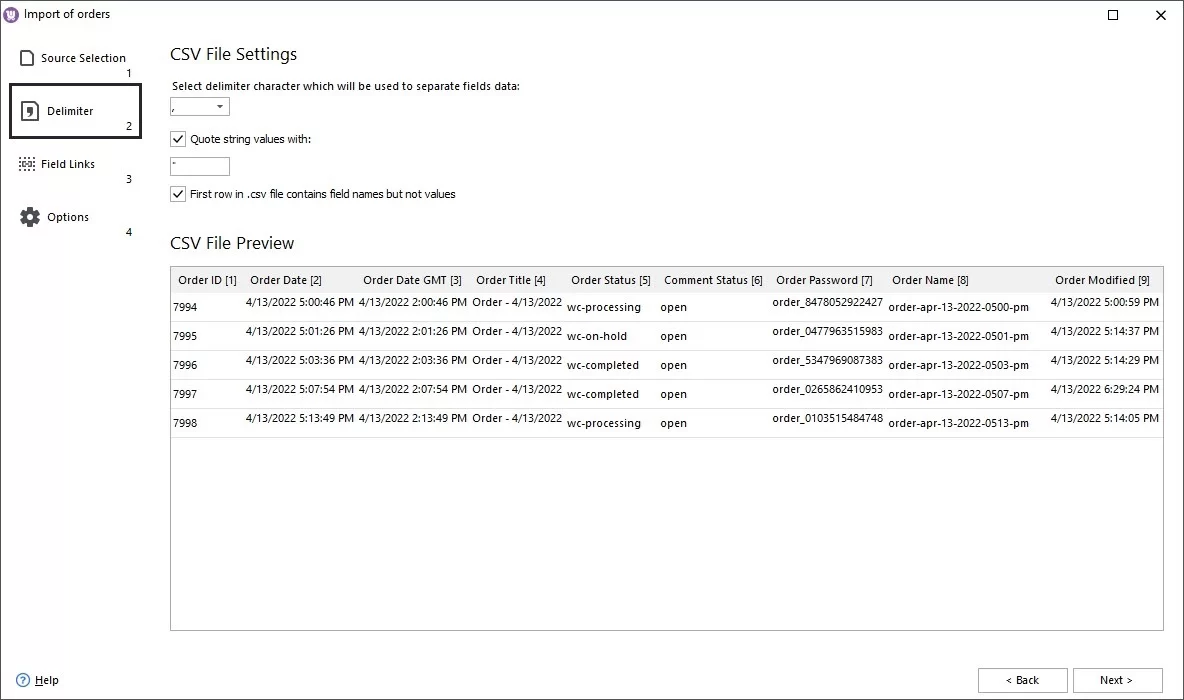
Task: Click the Order Status [5] column header
Action: 610,280
